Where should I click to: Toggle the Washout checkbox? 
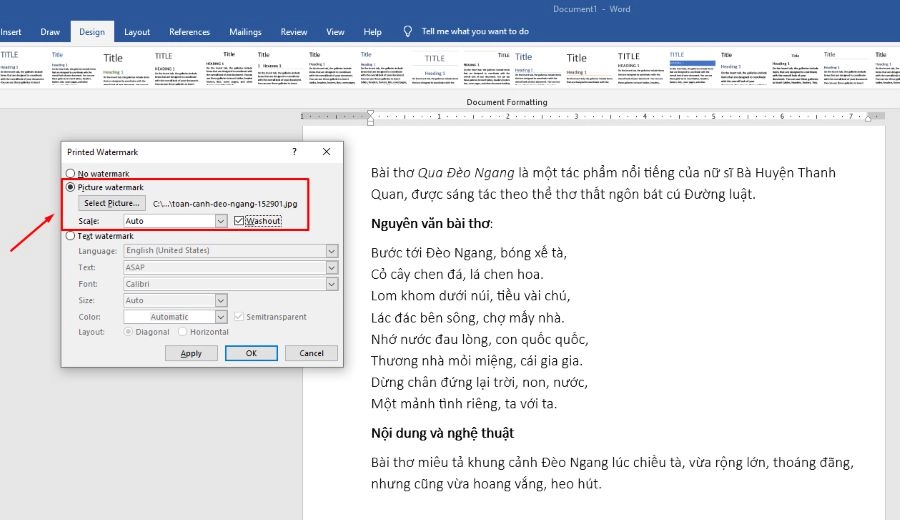point(238,220)
